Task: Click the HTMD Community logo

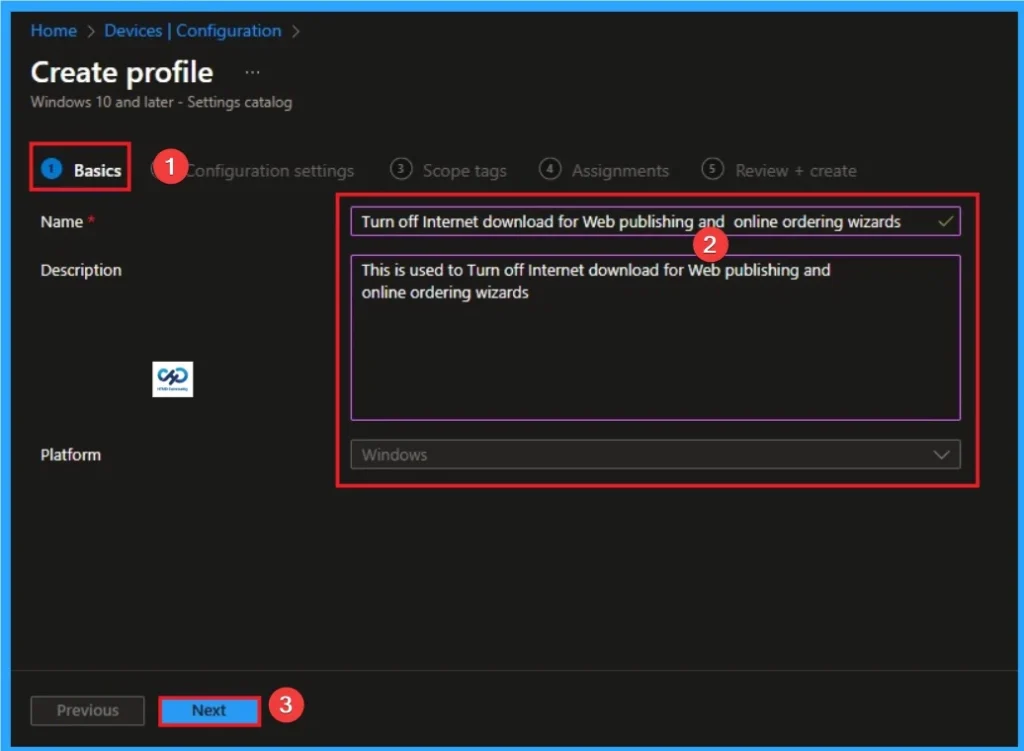Action: (x=172, y=379)
